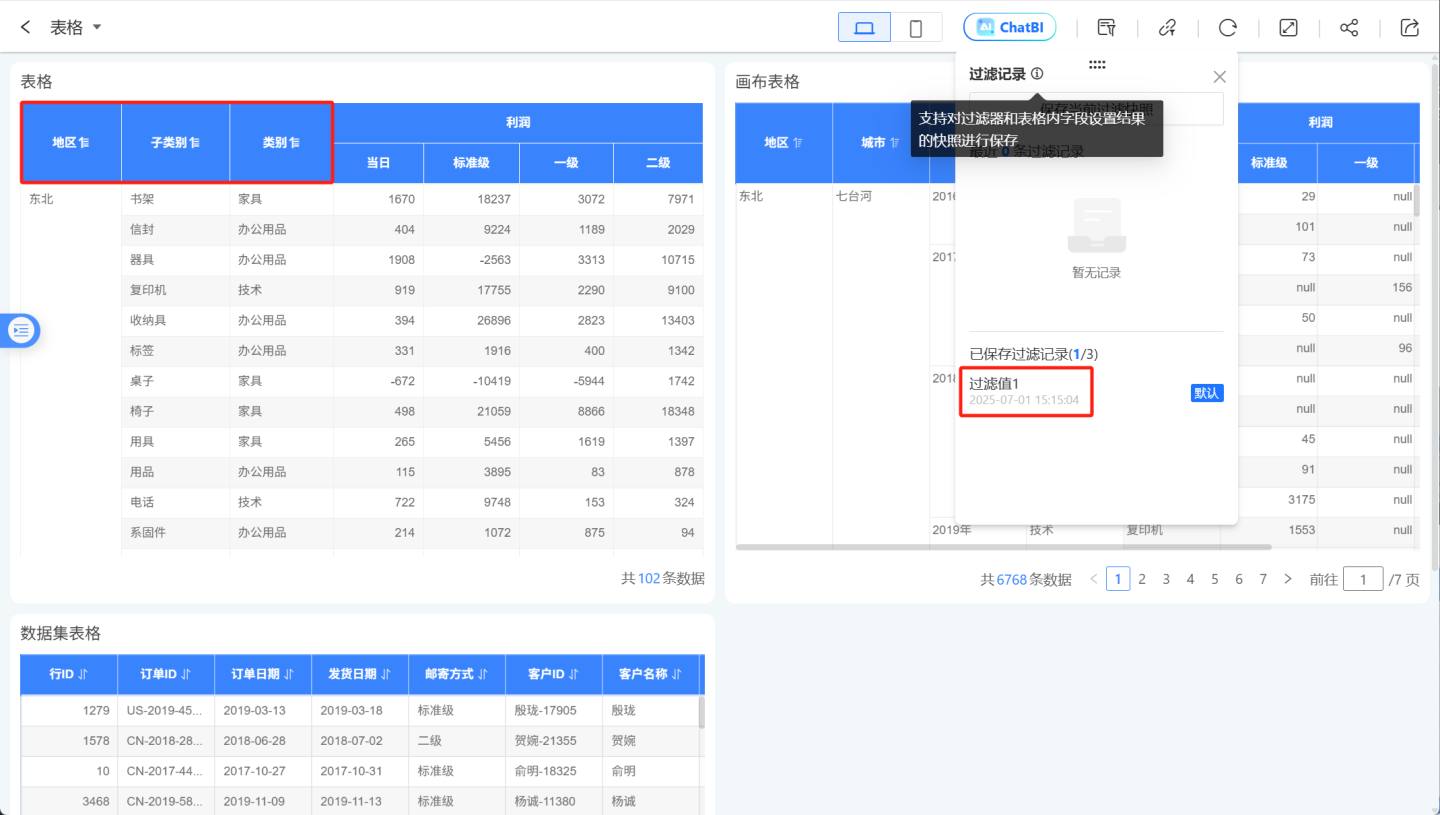The image size is (1440, 815).
Task: Refresh the dashboard data
Action: click(1228, 27)
